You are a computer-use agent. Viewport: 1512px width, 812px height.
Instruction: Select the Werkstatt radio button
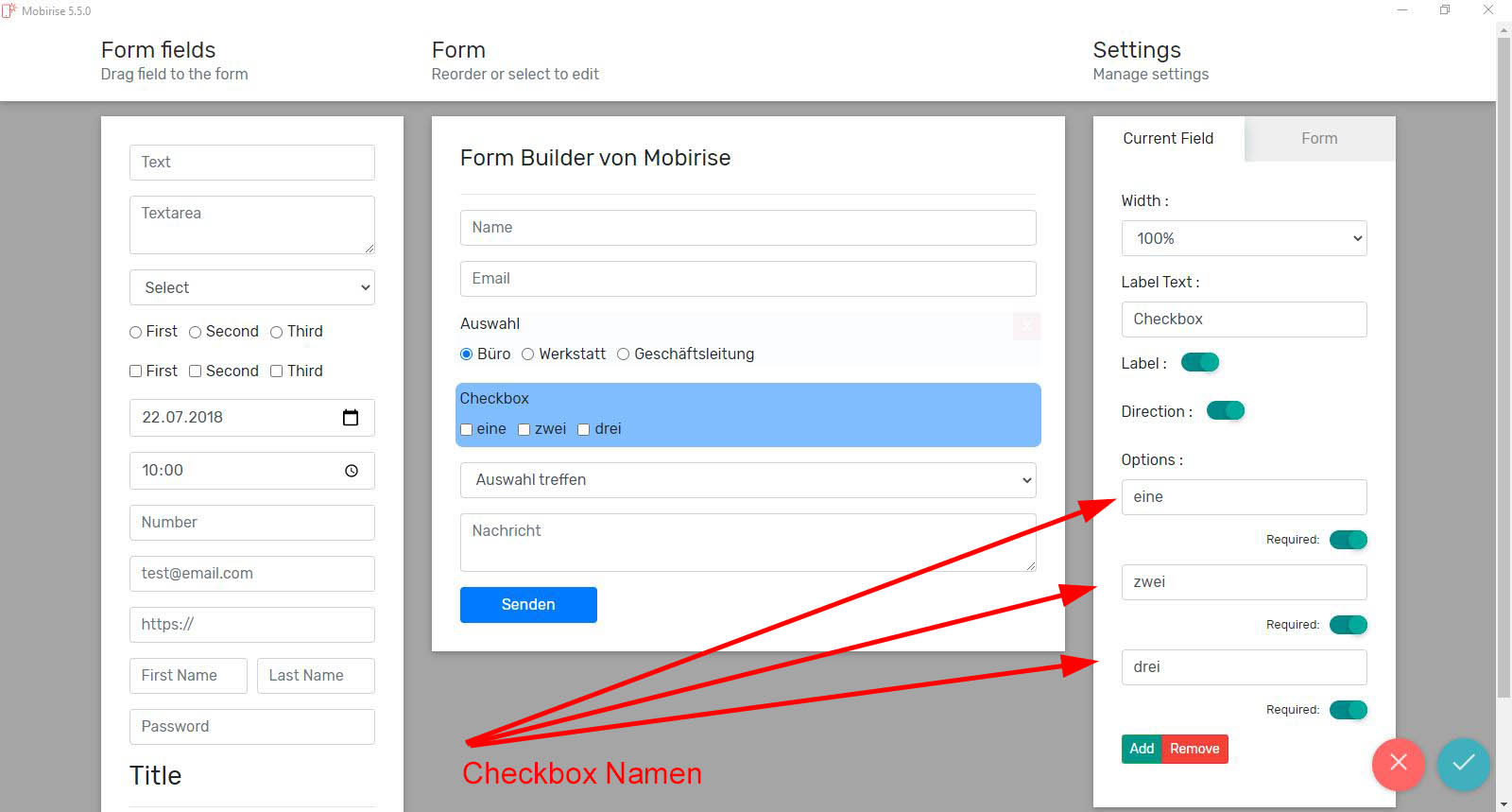pyautogui.click(x=528, y=354)
